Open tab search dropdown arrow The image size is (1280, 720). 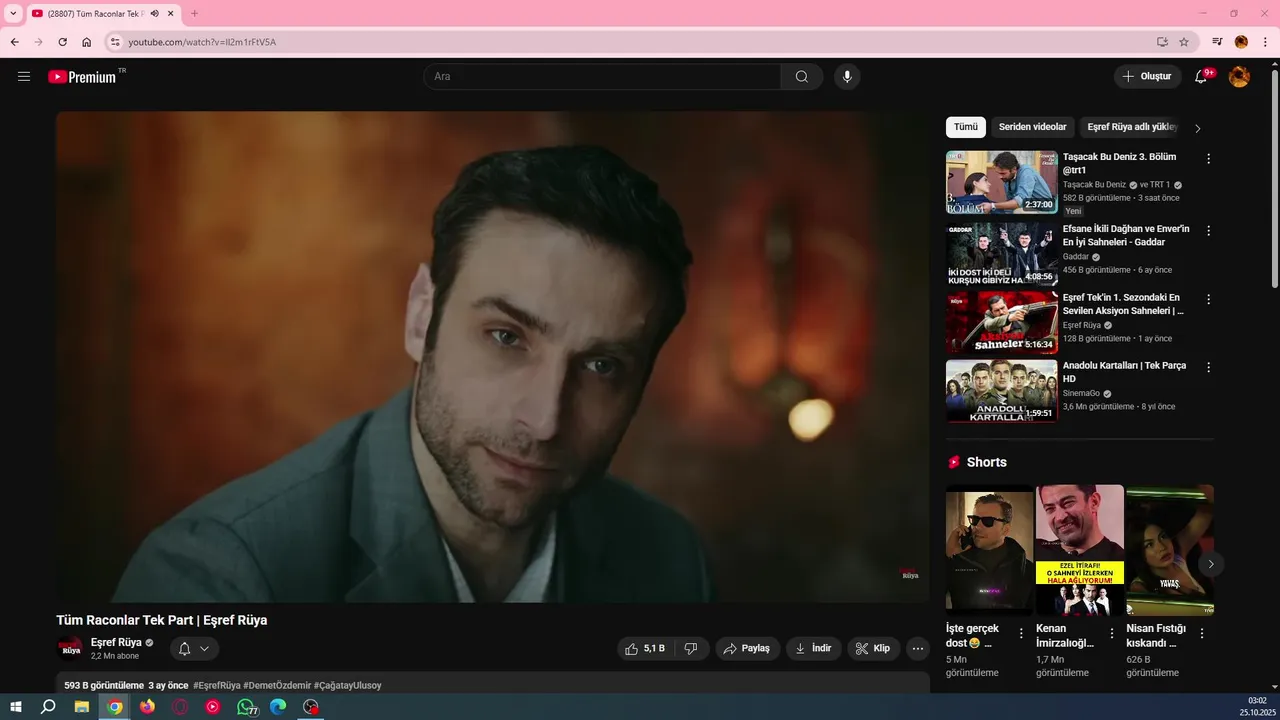(x=14, y=13)
